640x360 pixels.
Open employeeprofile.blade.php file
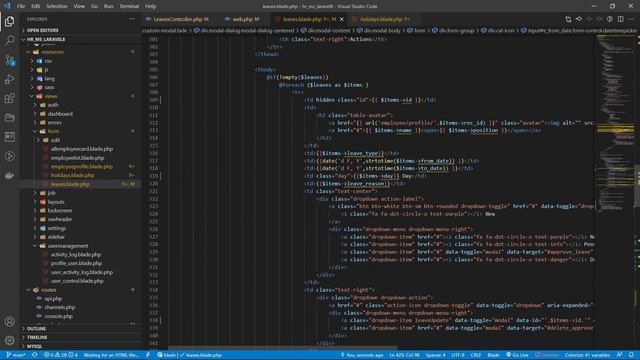[80, 167]
